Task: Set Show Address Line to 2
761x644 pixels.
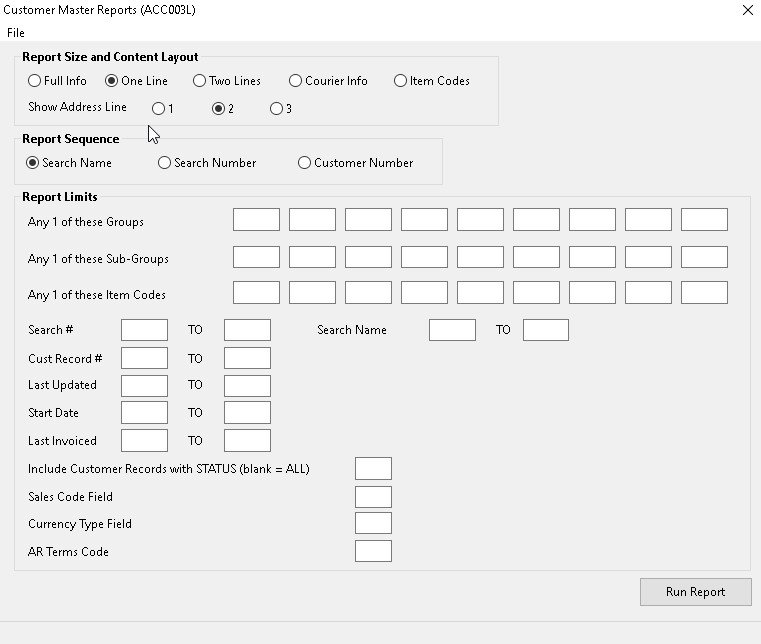Action: (223, 108)
